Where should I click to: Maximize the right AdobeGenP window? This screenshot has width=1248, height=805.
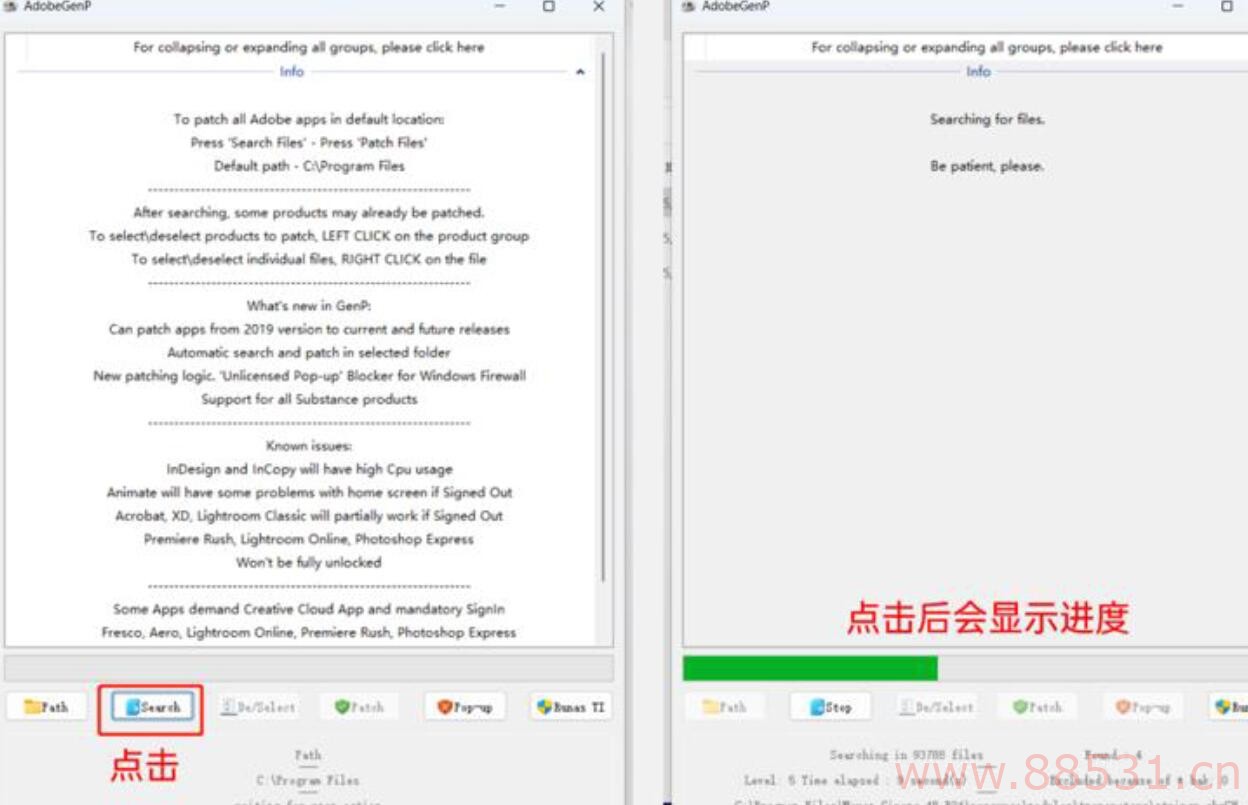pyautogui.click(x=1227, y=6)
